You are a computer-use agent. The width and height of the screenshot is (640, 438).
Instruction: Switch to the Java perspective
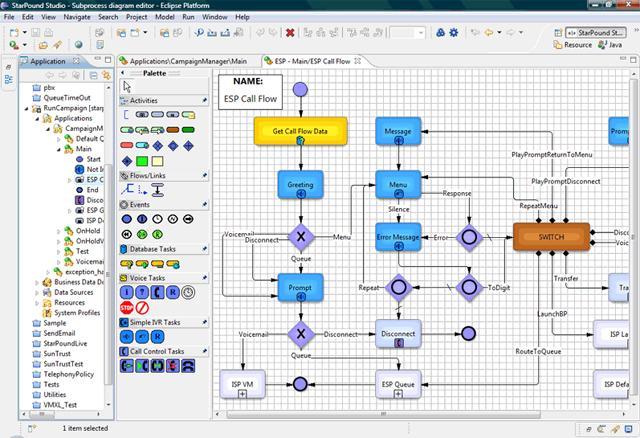(x=610, y=45)
